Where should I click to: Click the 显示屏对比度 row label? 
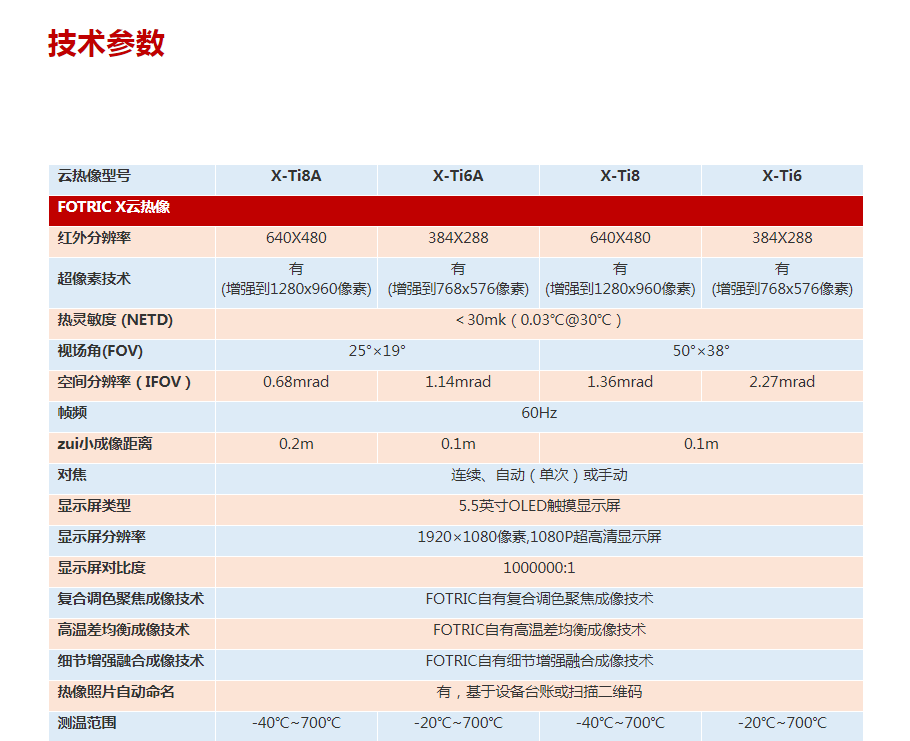tap(101, 568)
